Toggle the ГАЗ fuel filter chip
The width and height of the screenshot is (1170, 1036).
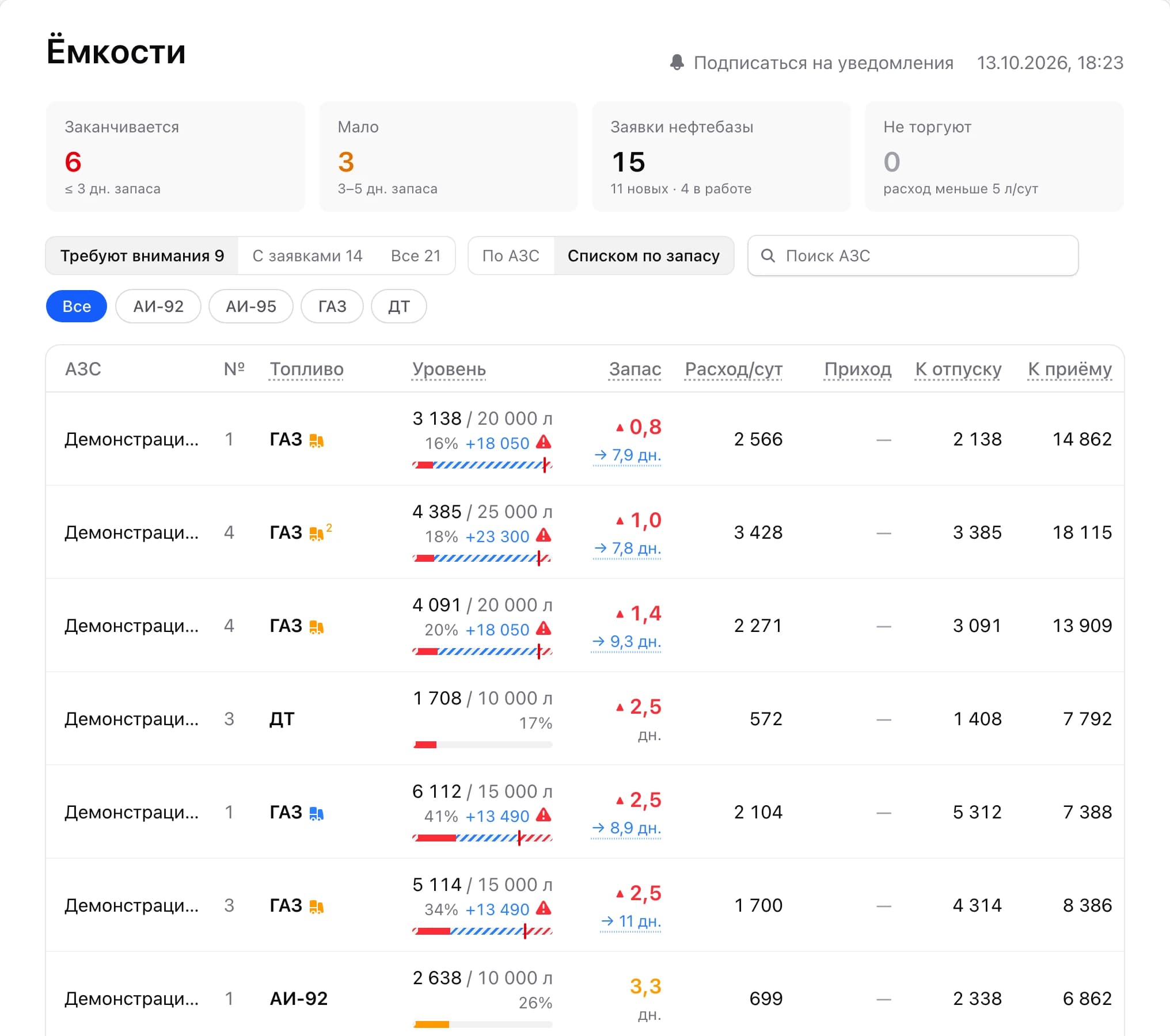(332, 306)
